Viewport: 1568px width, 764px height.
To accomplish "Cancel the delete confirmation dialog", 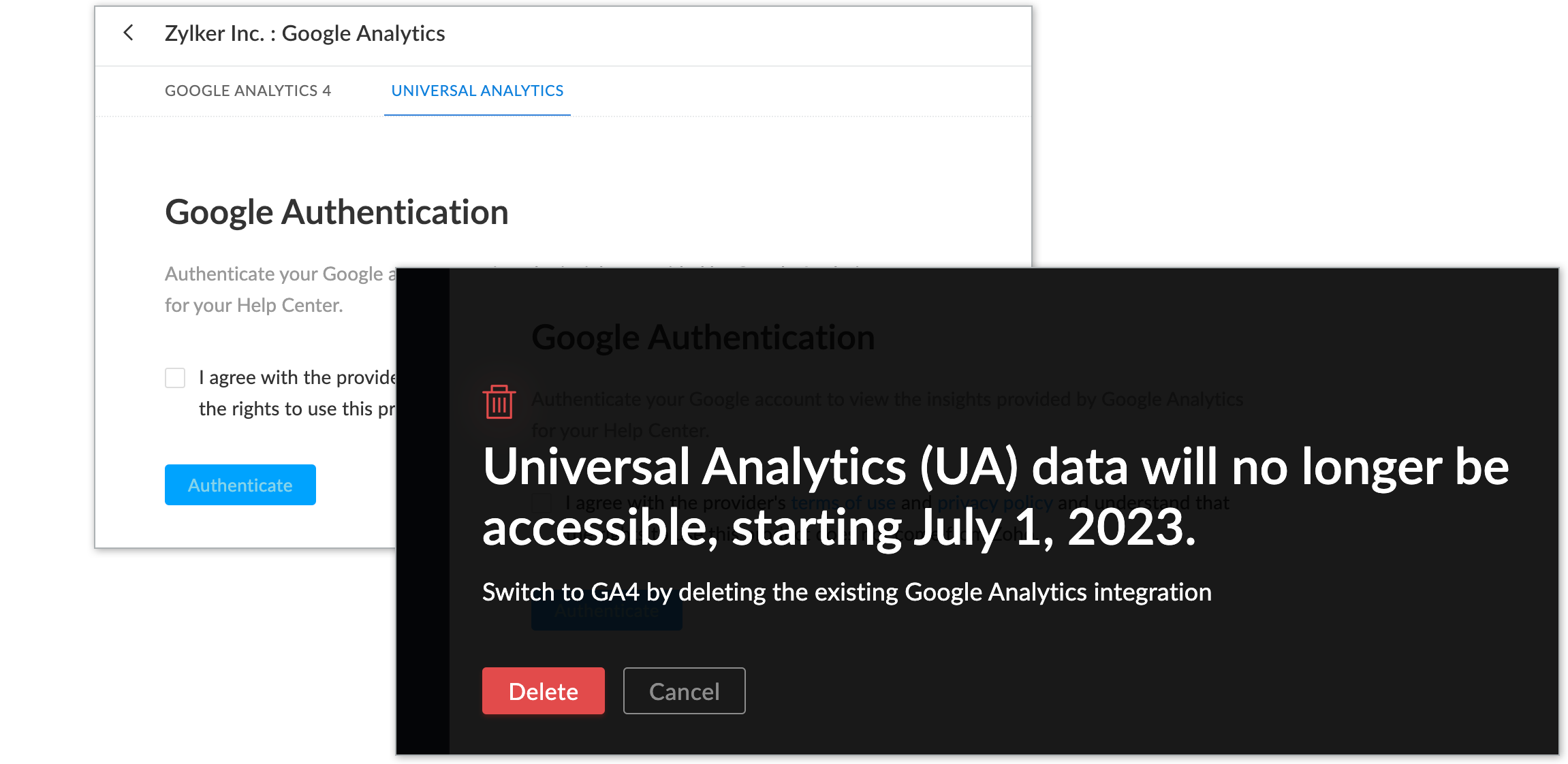I will point(684,691).
